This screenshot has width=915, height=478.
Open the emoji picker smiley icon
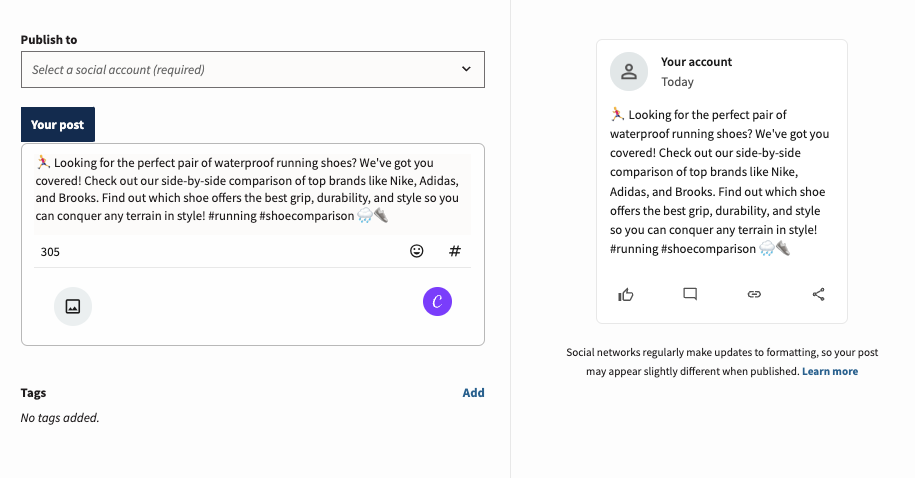[x=417, y=251]
